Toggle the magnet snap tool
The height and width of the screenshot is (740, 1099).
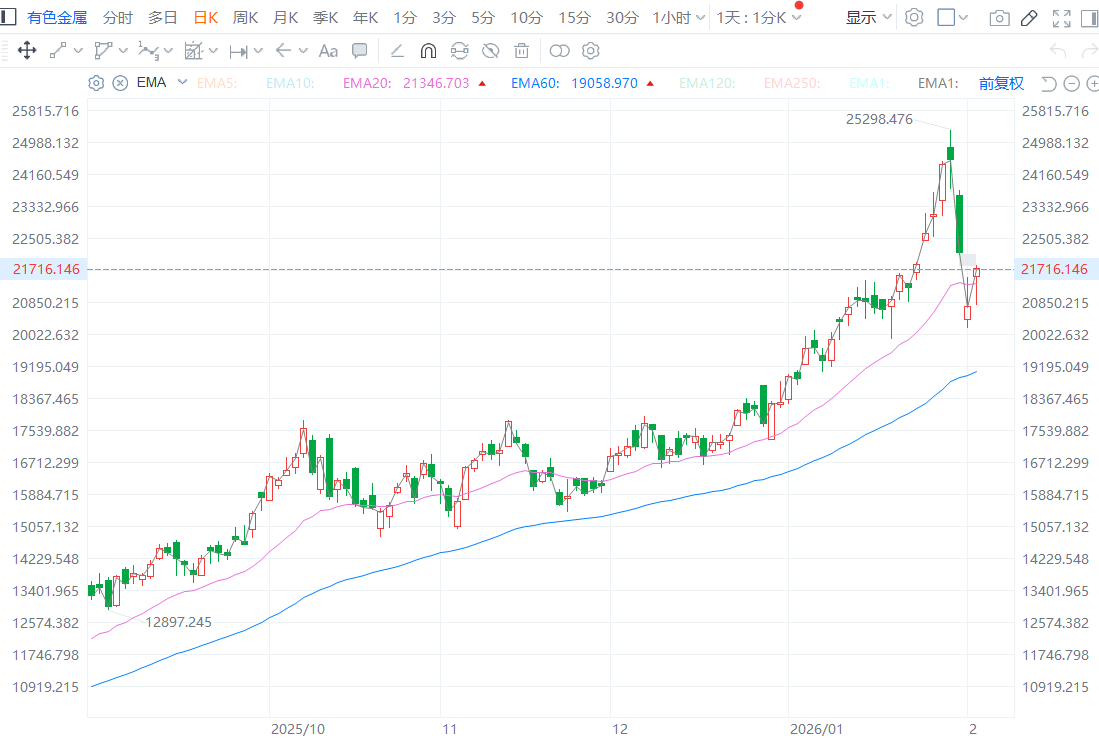click(428, 50)
